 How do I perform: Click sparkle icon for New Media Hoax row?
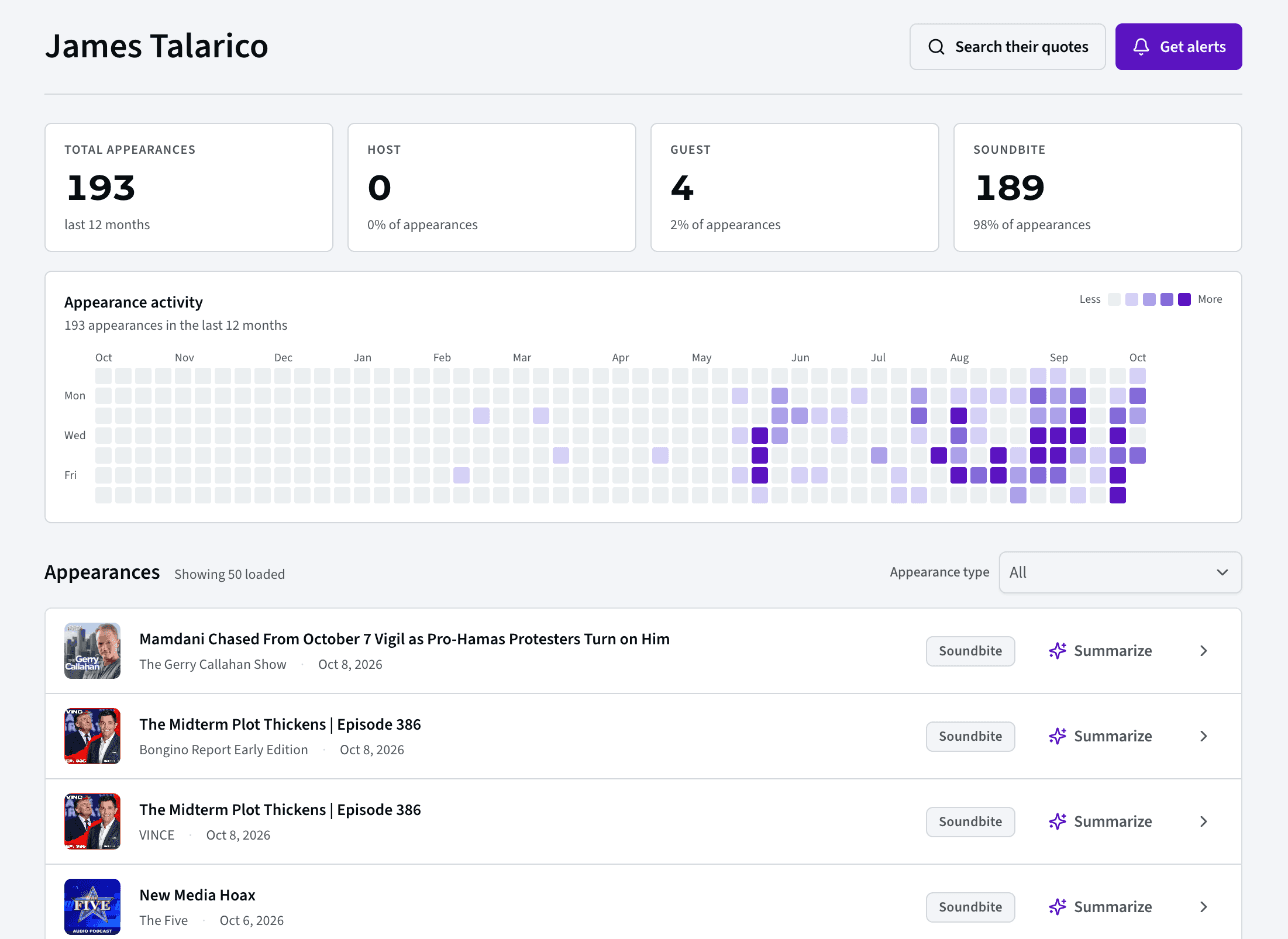pyautogui.click(x=1058, y=907)
